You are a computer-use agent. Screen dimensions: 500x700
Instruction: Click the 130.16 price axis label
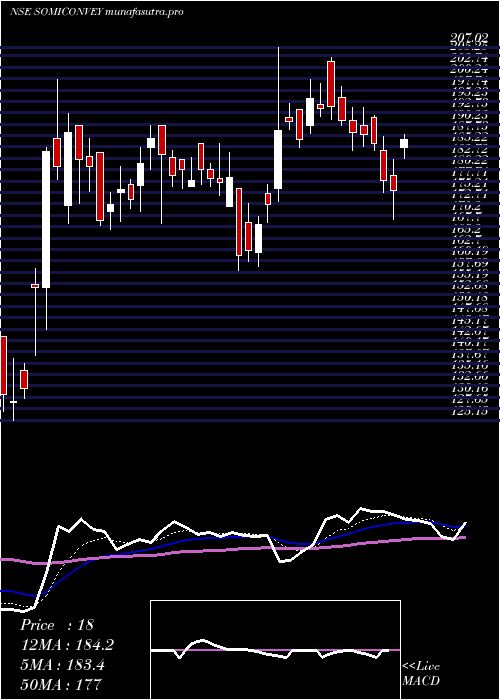pyautogui.click(x=468, y=389)
